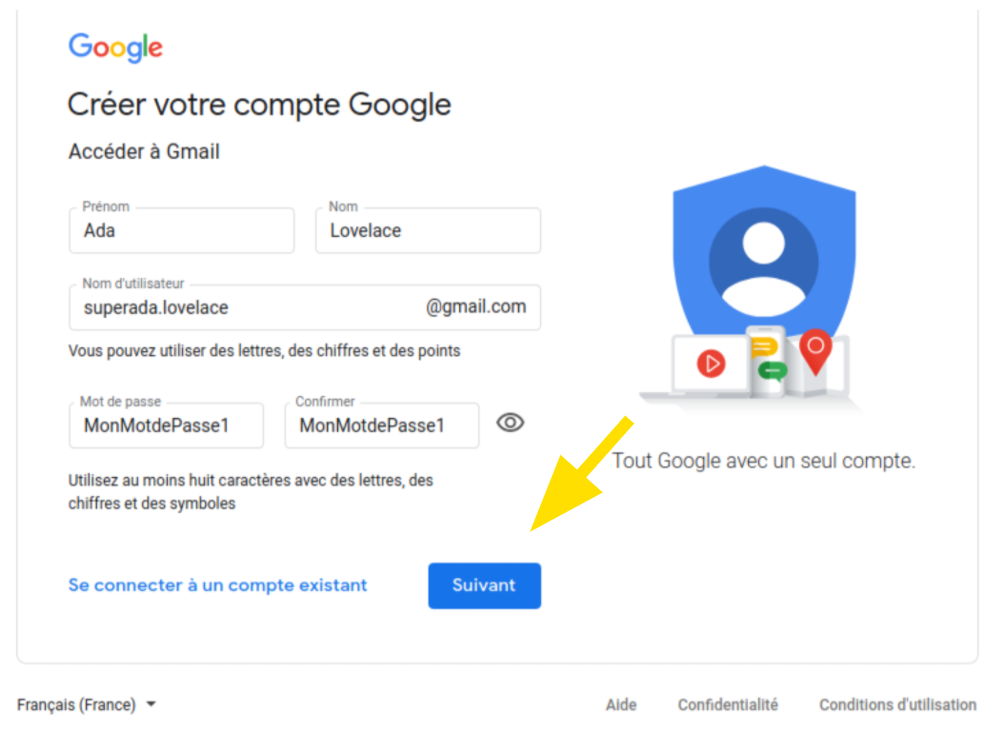Viewport: 993px width, 755px height.
Task: Click the user avatar in blue shield
Action: point(764,263)
